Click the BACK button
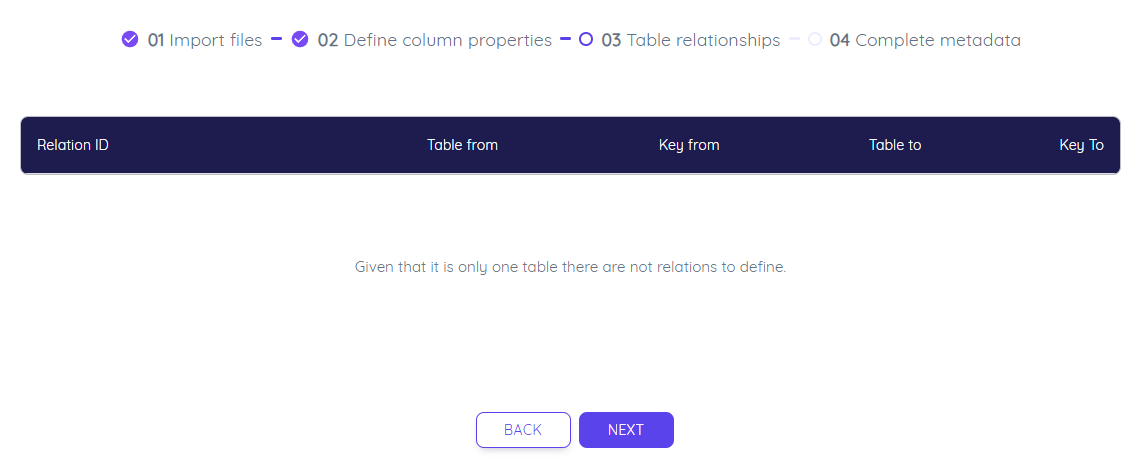The height and width of the screenshot is (474, 1145). [523, 429]
